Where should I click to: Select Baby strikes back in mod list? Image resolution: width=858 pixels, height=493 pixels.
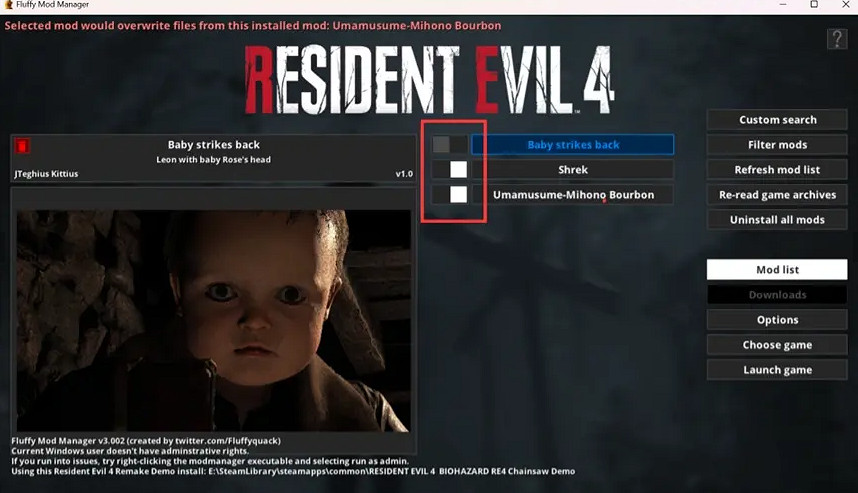(x=572, y=144)
